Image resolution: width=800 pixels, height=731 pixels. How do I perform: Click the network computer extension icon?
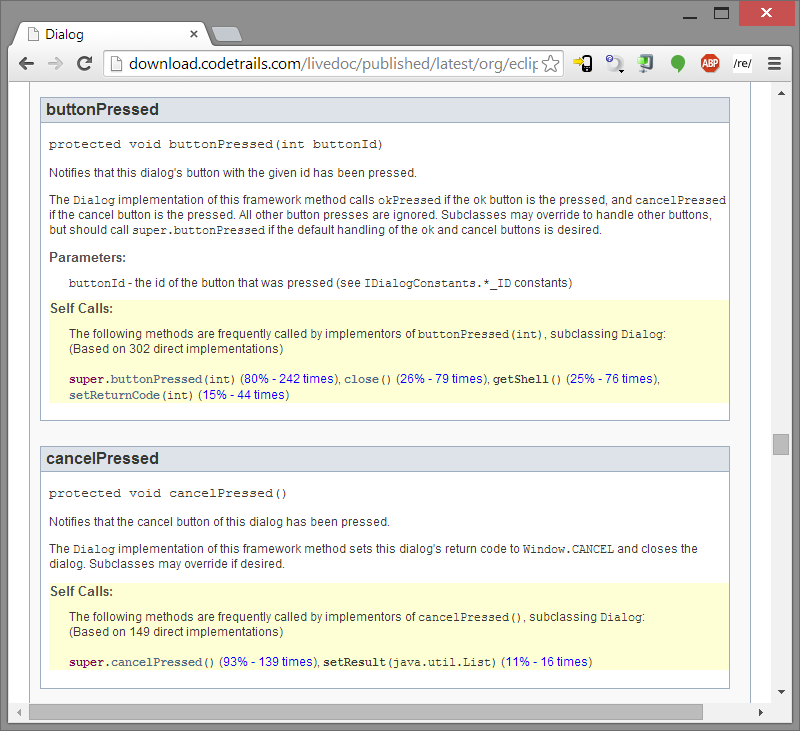click(646, 63)
